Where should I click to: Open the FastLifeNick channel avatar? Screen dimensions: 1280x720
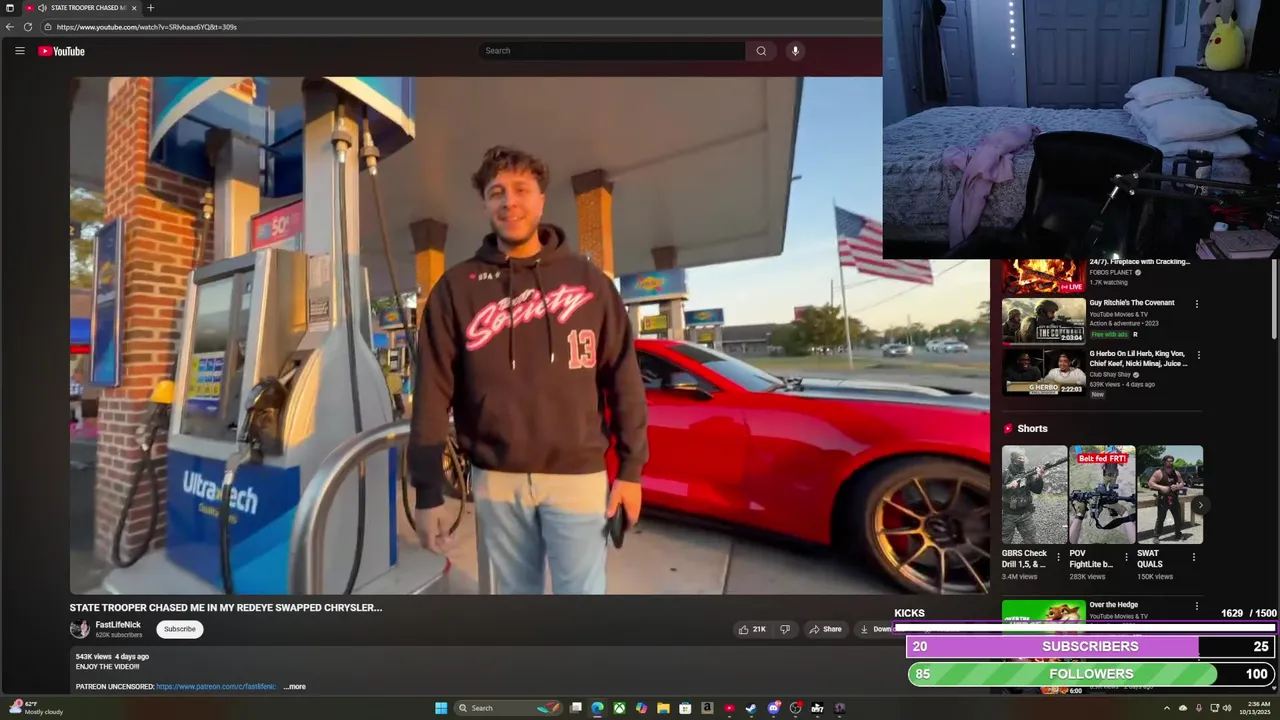pyautogui.click(x=79, y=629)
